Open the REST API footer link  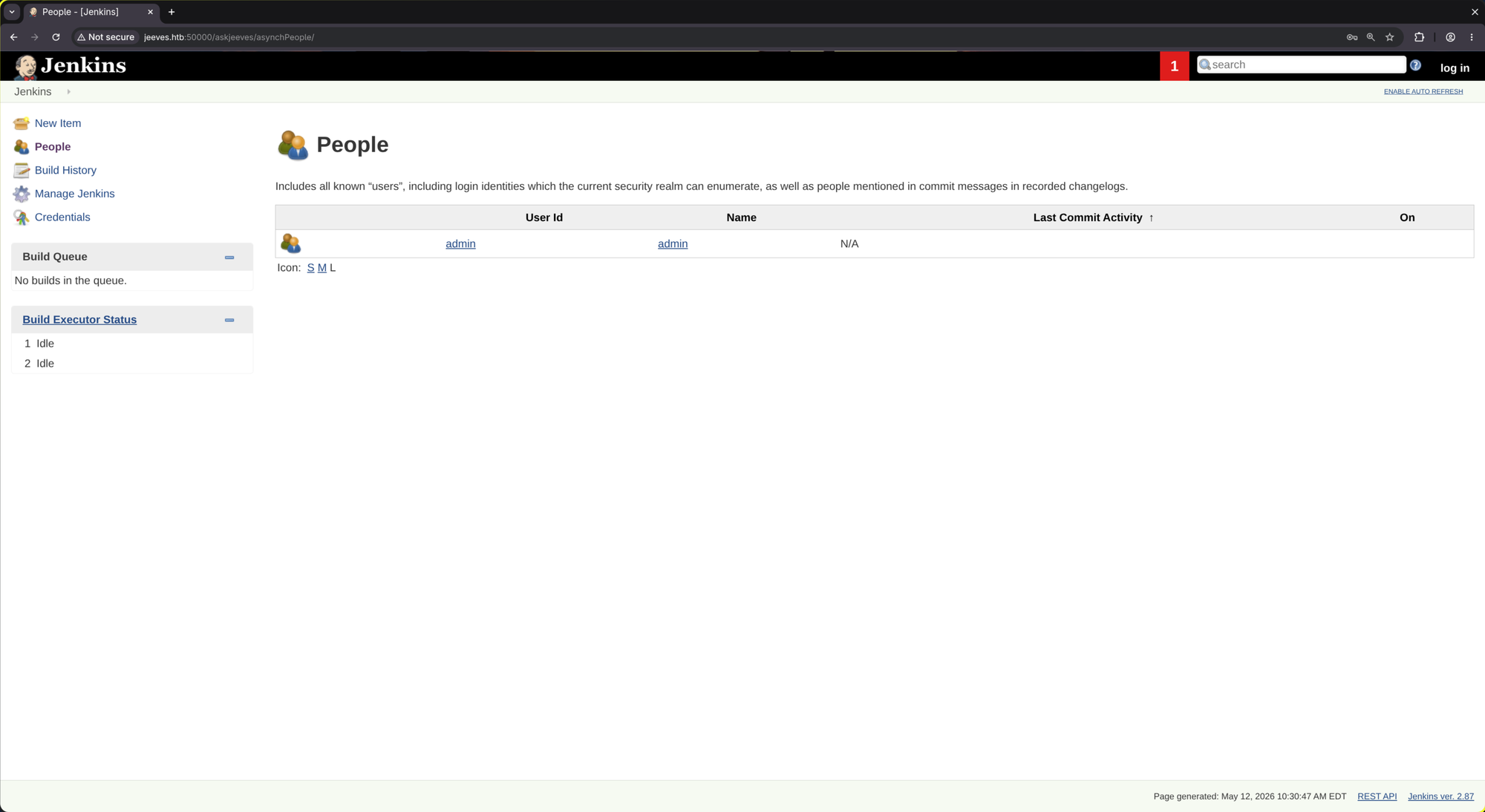pyautogui.click(x=1377, y=796)
